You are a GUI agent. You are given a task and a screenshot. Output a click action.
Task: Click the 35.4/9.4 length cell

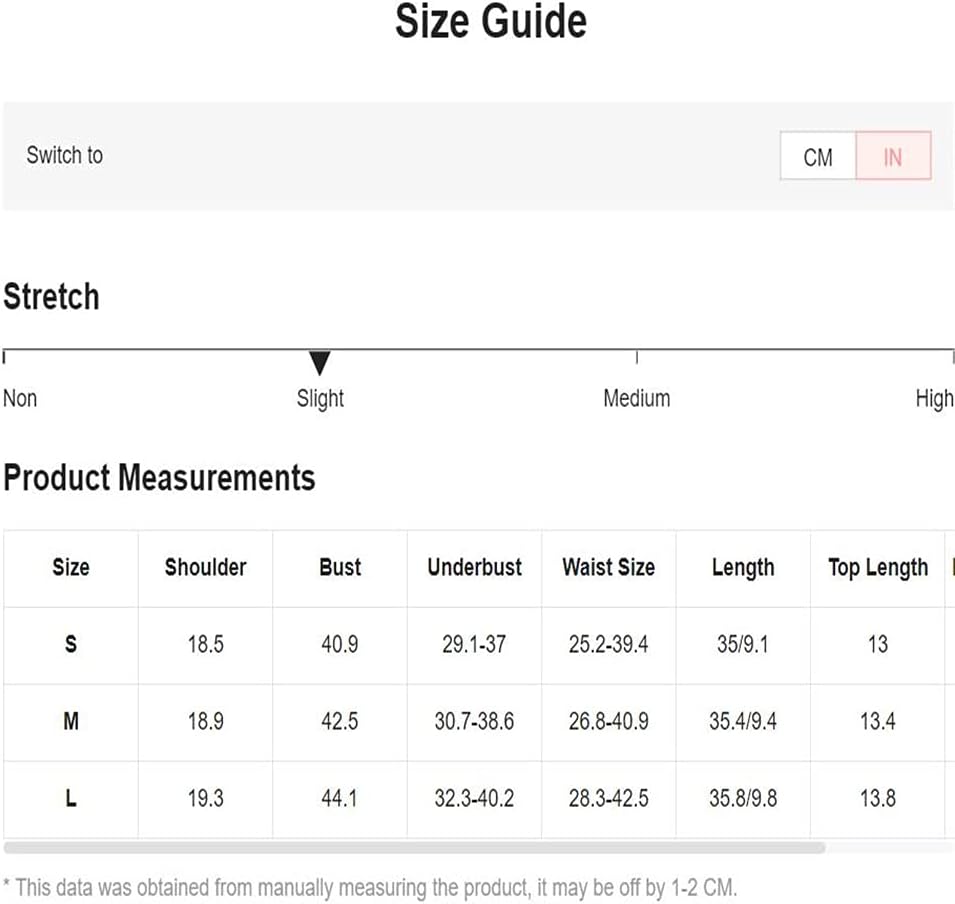point(743,721)
